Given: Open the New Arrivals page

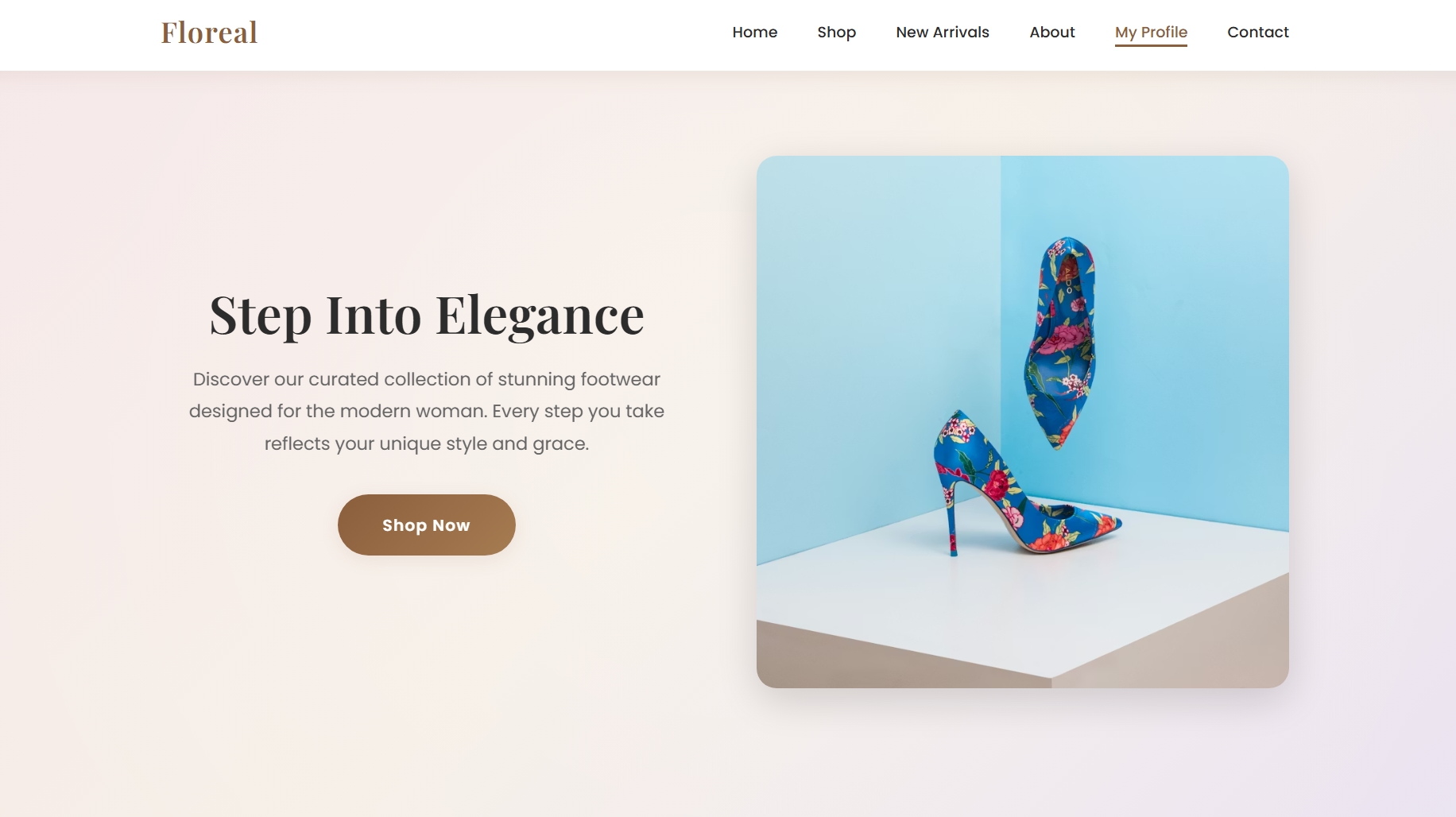Looking at the screenshot, I should coord(942,32).
